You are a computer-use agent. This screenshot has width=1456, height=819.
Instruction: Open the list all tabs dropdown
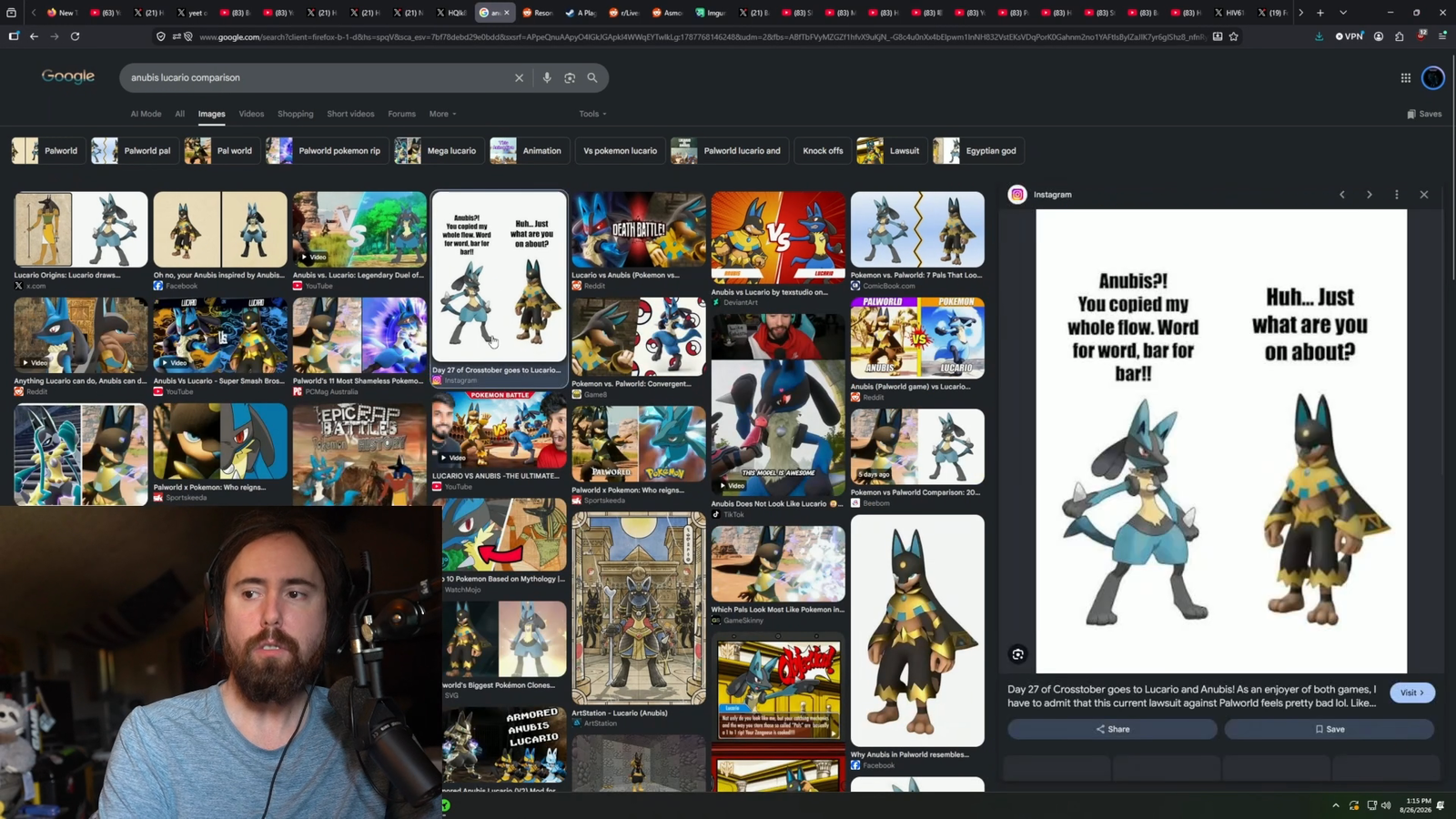pos(1343,13)
